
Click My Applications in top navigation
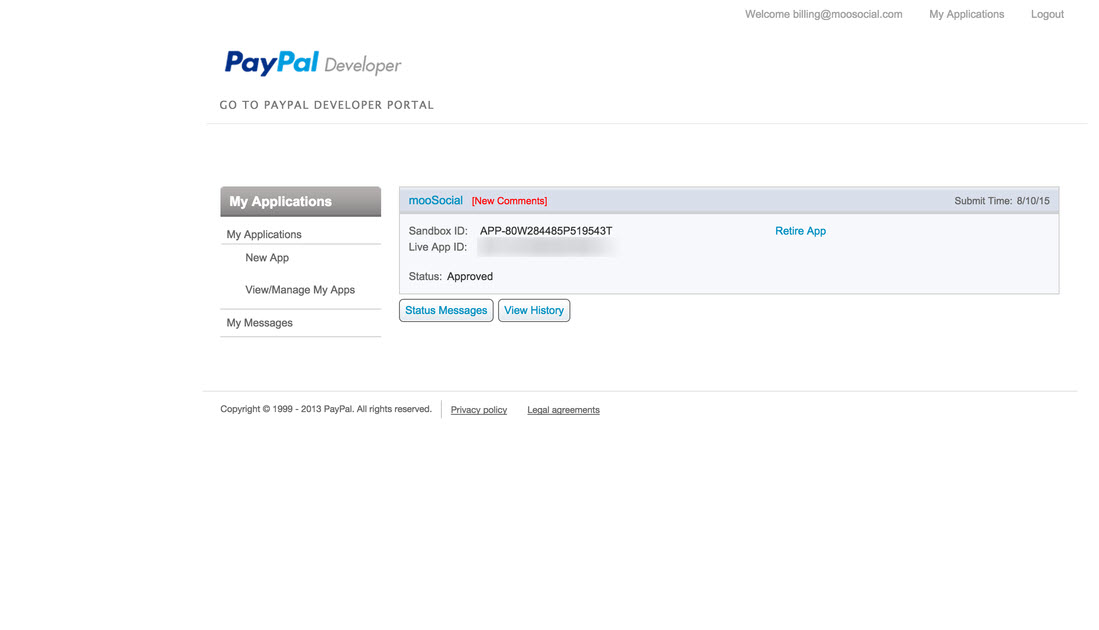(x=966, y=14)
